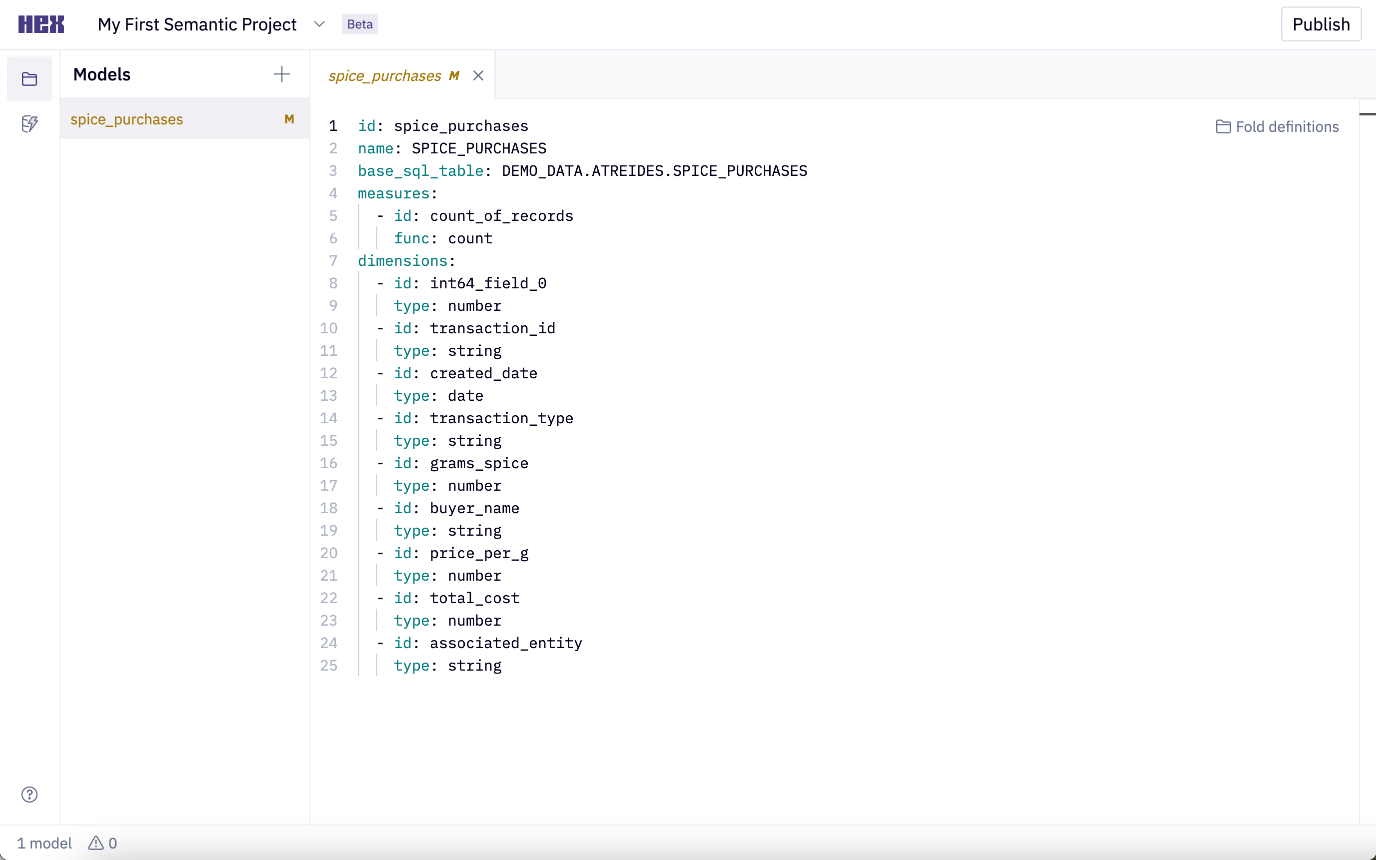
Task: Open the help question mark icon
Action: (30, 795)
